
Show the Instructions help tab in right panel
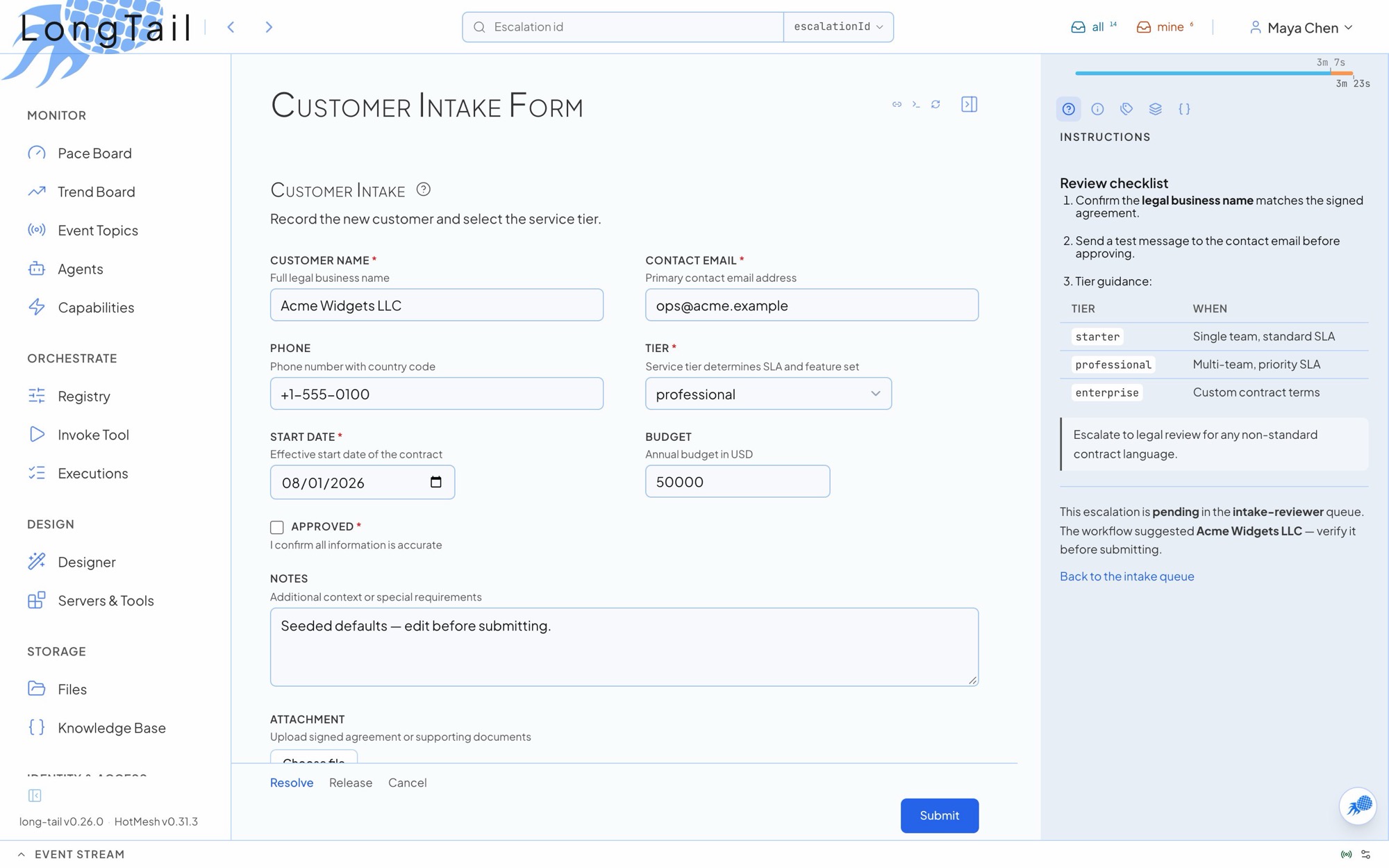pos(1068,109)
